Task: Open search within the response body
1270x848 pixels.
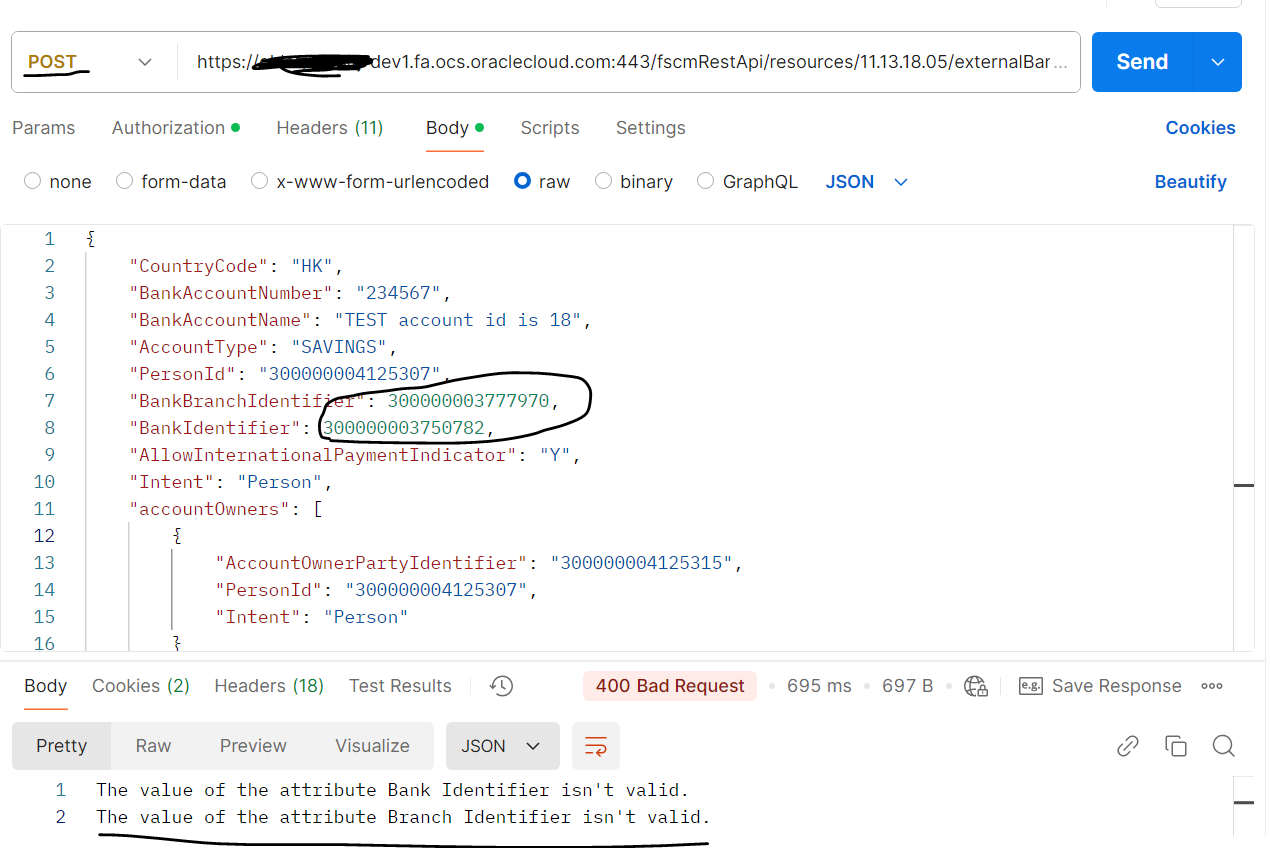Action: (1224, 746)
